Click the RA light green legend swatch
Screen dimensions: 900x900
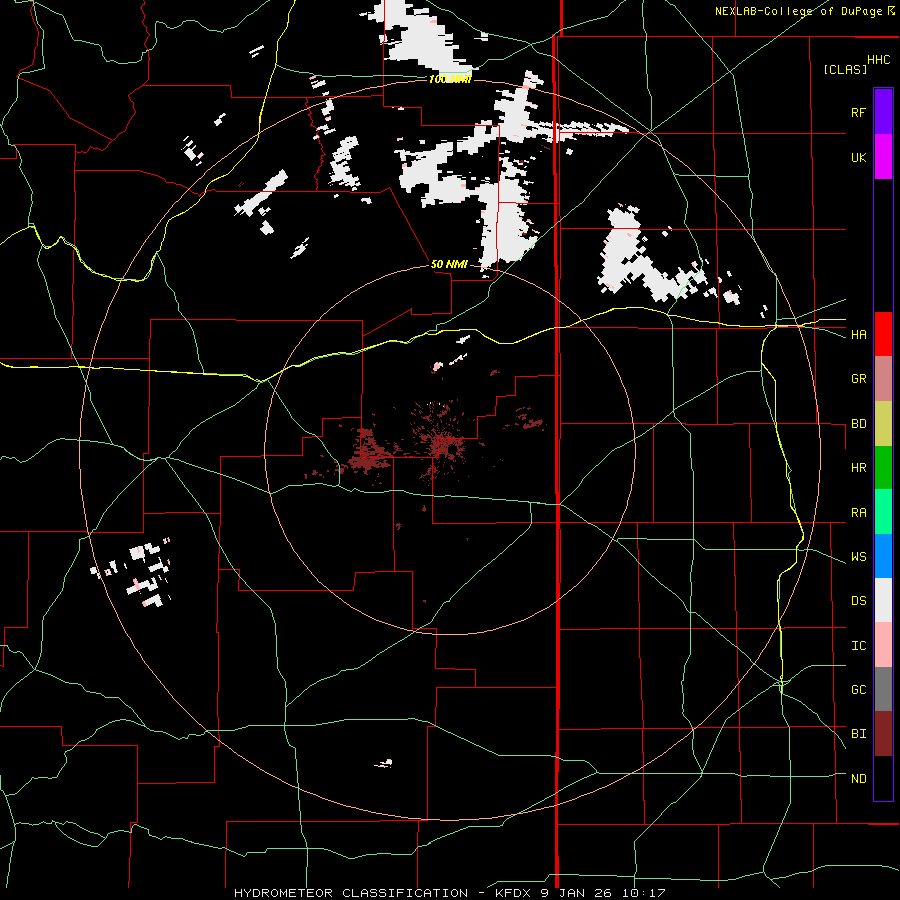point(883,512)
